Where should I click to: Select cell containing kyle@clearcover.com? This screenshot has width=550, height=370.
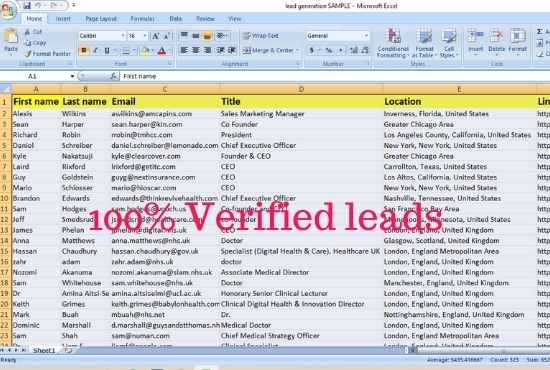tap(165, 156)
